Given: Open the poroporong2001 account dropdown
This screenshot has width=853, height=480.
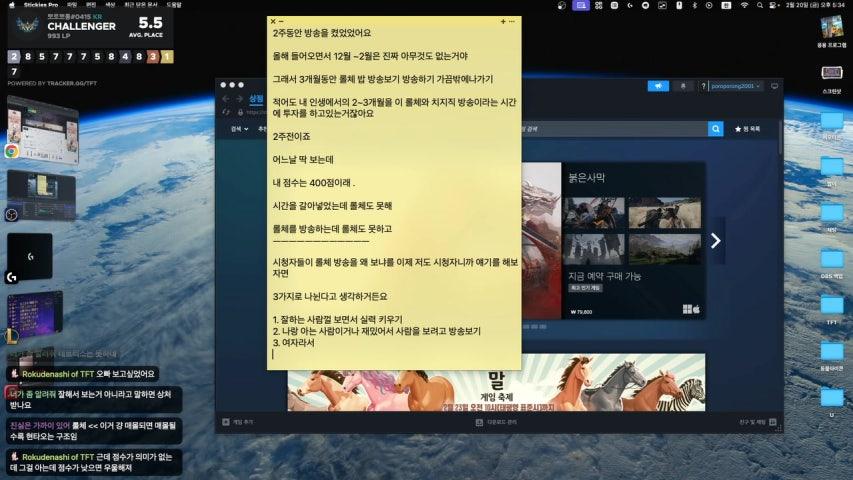Looking at the screenshot, I should (x=733, y=86).
